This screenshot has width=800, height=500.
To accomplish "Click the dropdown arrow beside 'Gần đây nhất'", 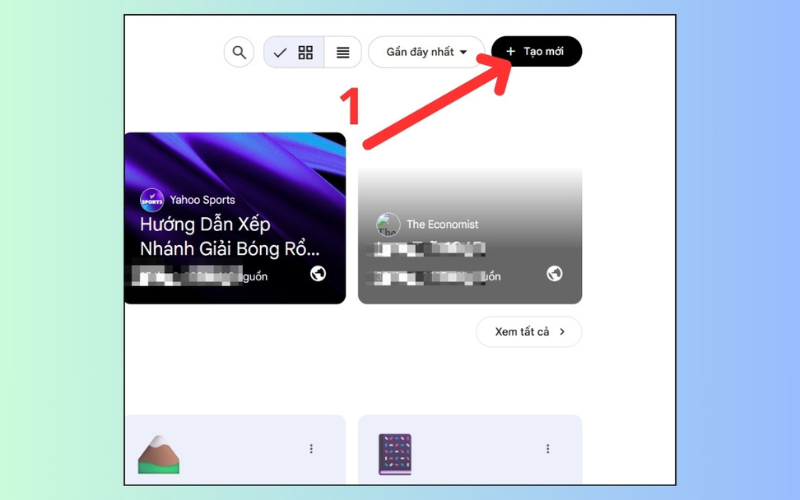I will pos(463,52).
